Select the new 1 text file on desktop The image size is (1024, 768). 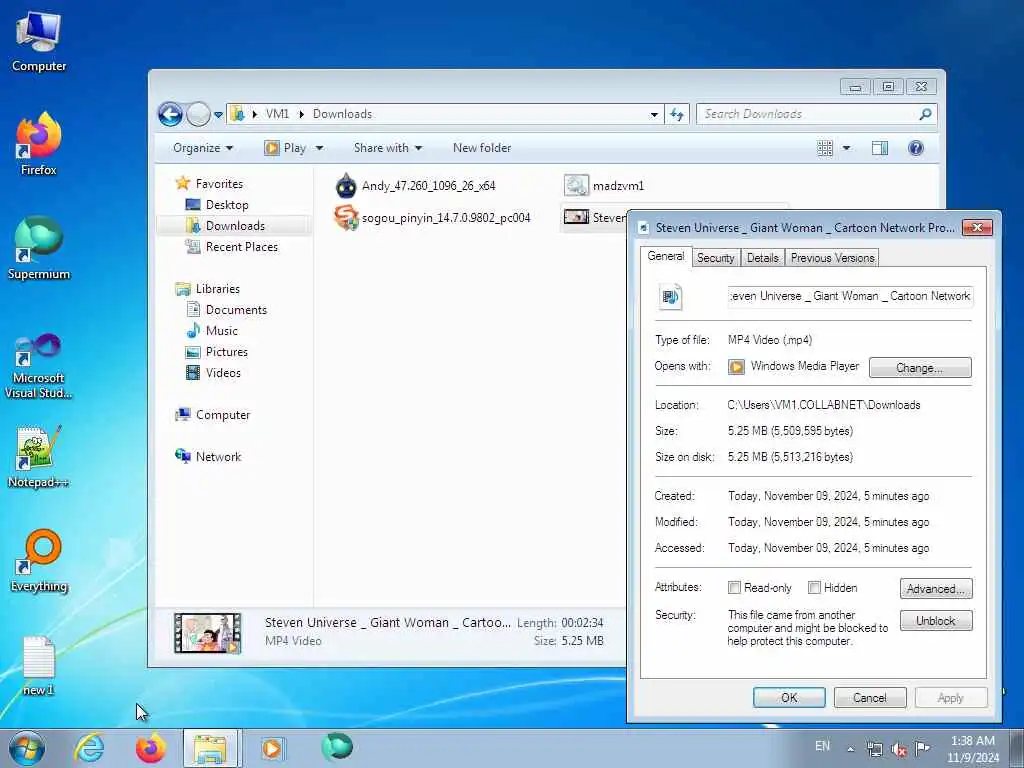point(39,666)
